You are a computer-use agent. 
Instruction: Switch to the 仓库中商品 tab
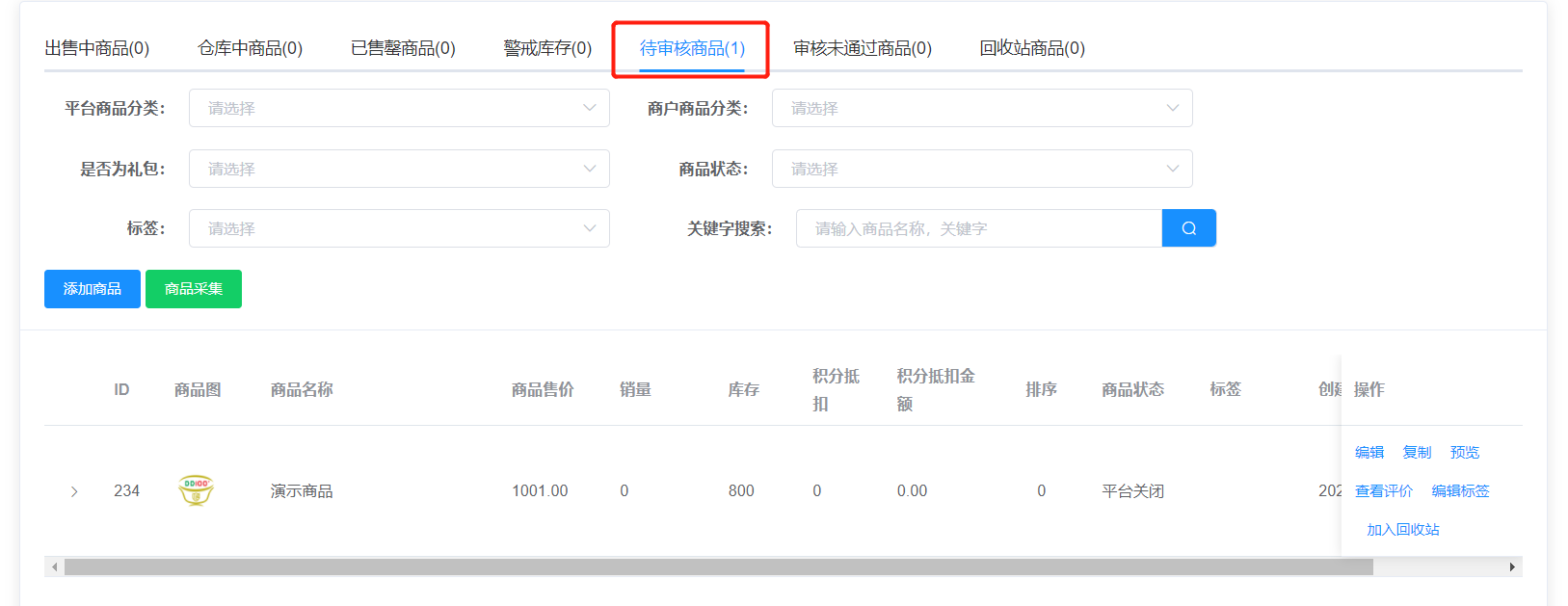[250, 48]
